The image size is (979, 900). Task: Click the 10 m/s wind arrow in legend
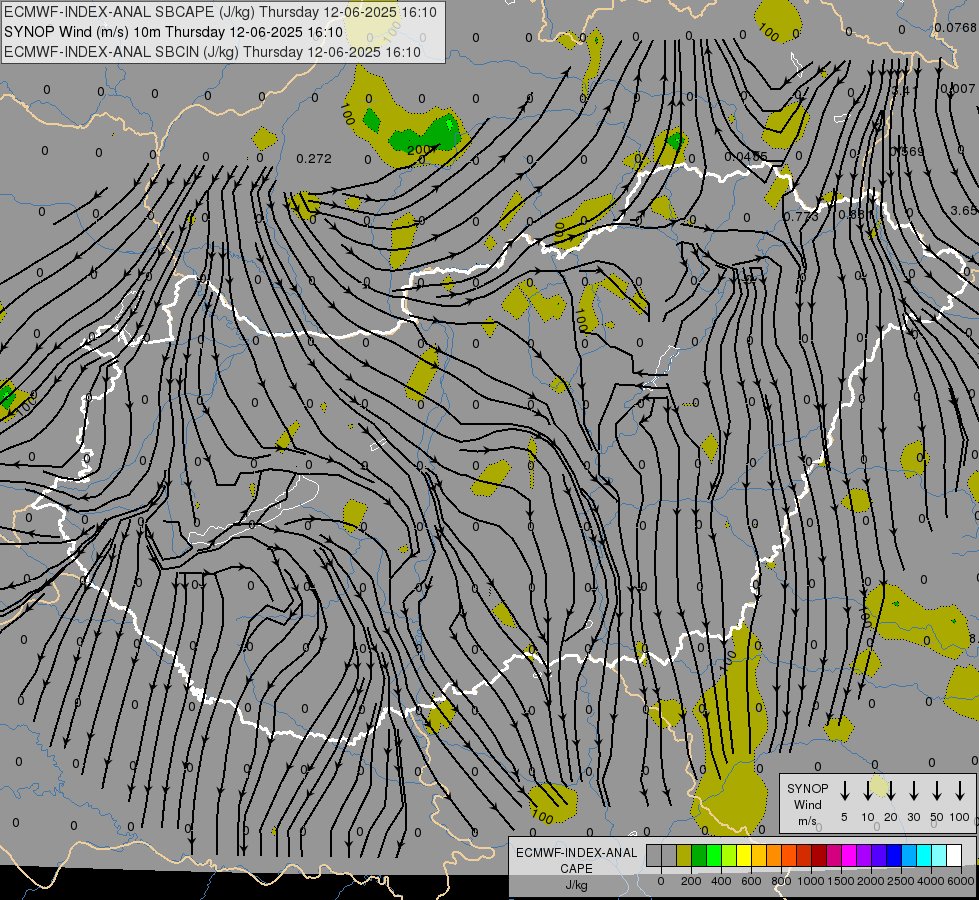(867, 791)
